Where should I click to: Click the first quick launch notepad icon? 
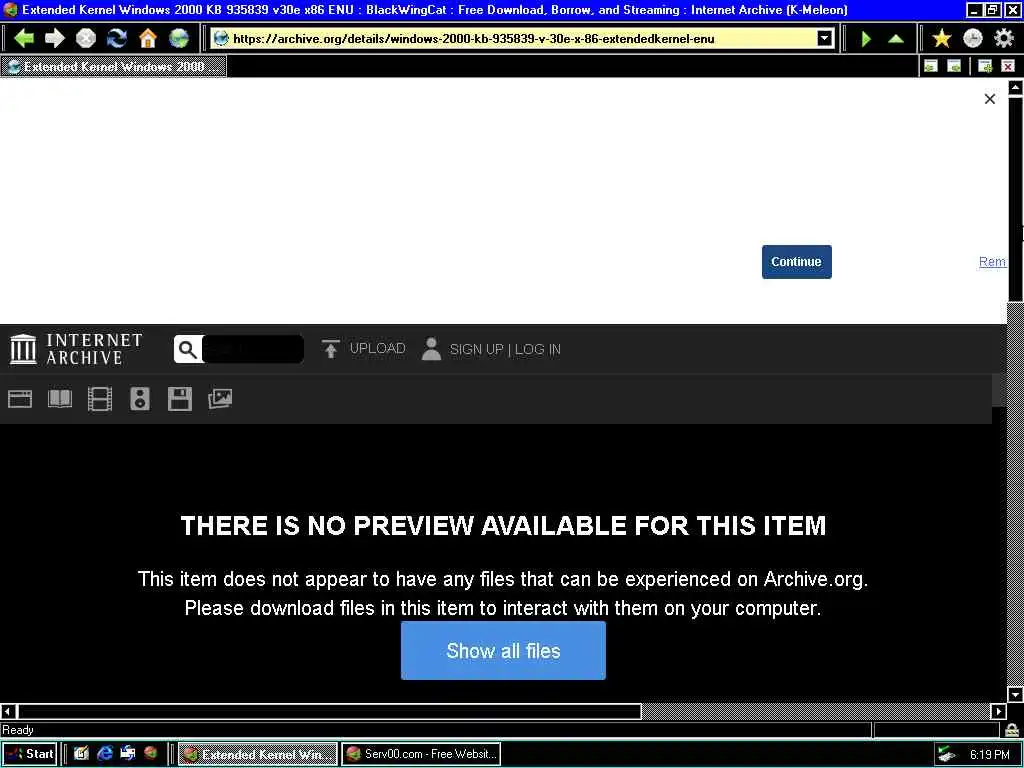[x=81, y=754]
